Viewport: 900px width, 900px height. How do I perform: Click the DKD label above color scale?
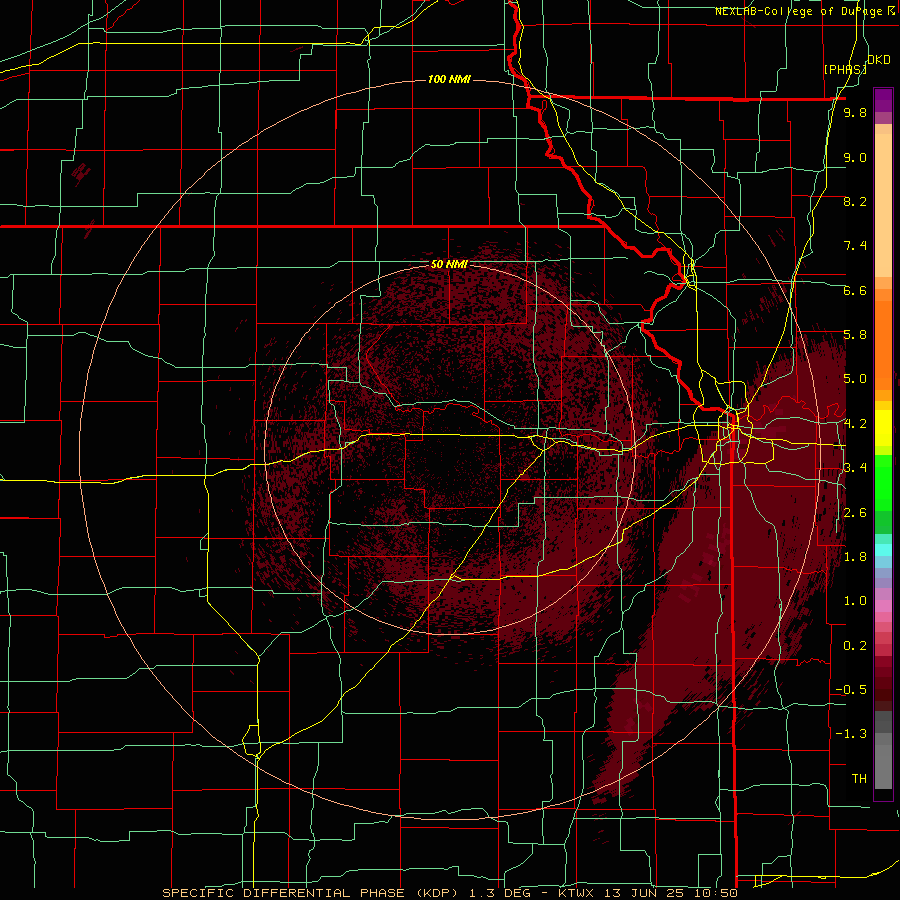879,60
